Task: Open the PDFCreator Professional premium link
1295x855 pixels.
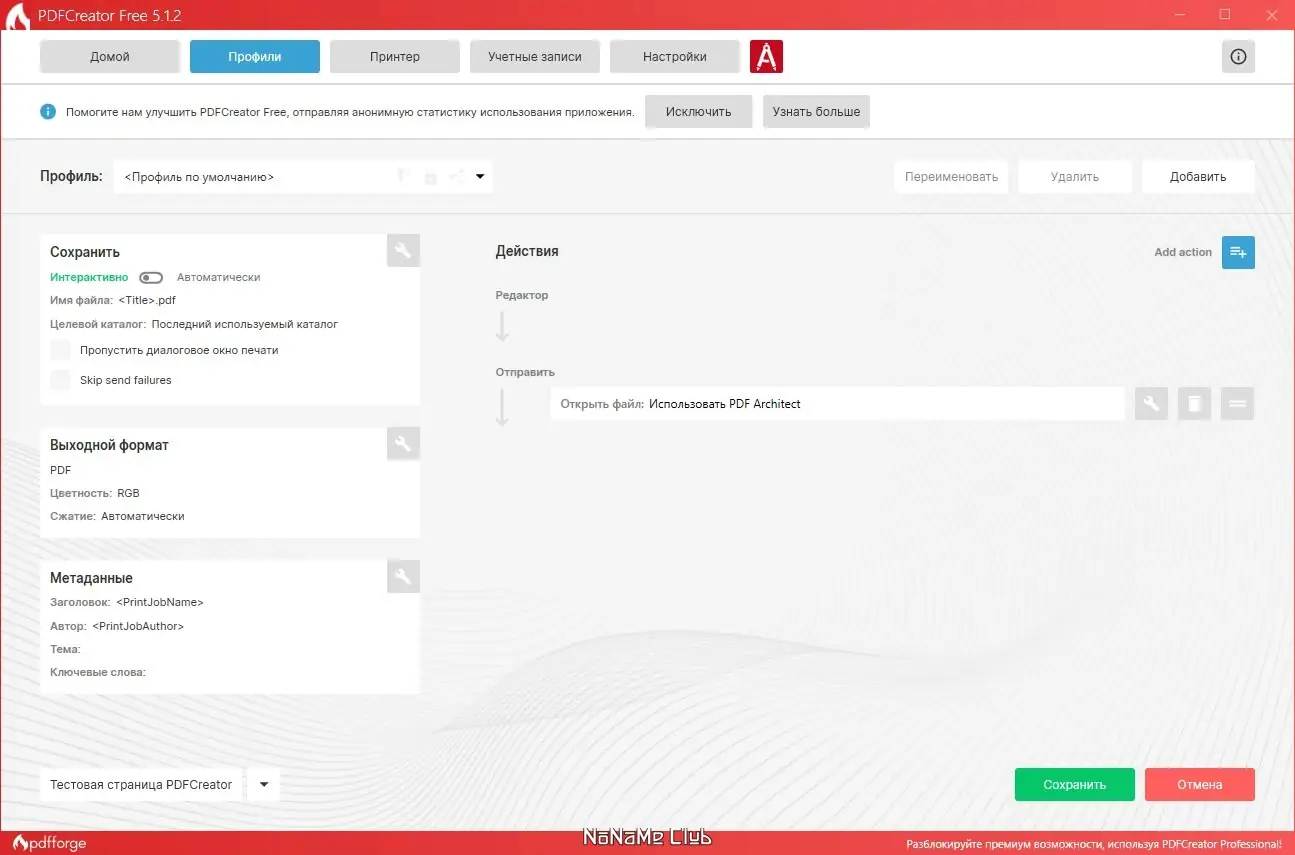Action: tap(1094, 844)
